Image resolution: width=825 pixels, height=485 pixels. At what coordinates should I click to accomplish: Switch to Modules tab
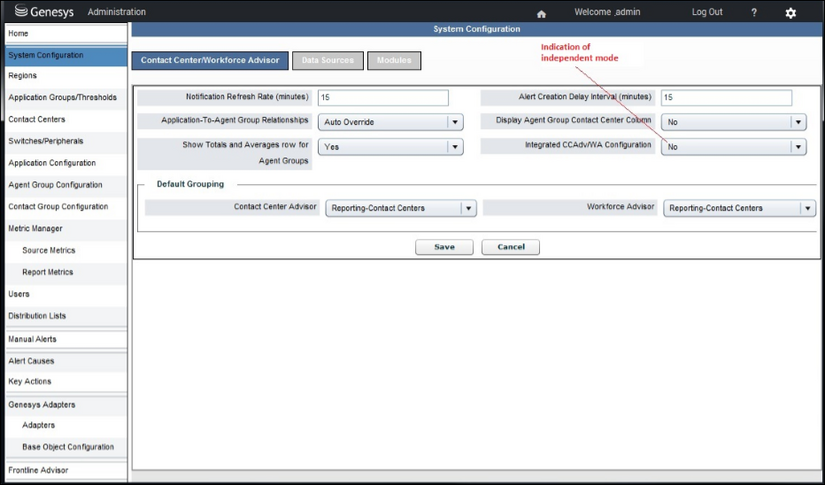coord(394,61)
